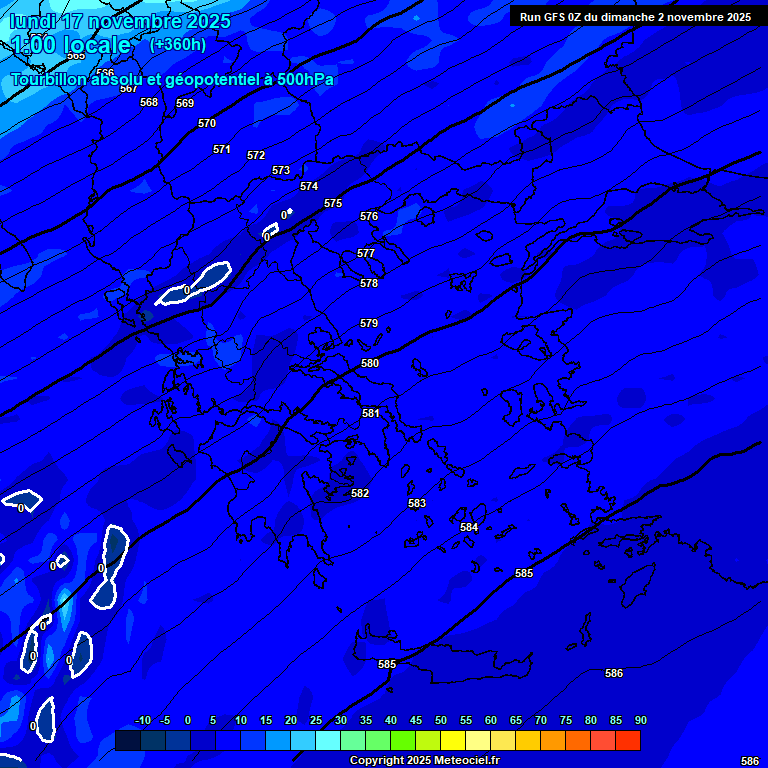Click the 584 contour label

coord(469,527)
